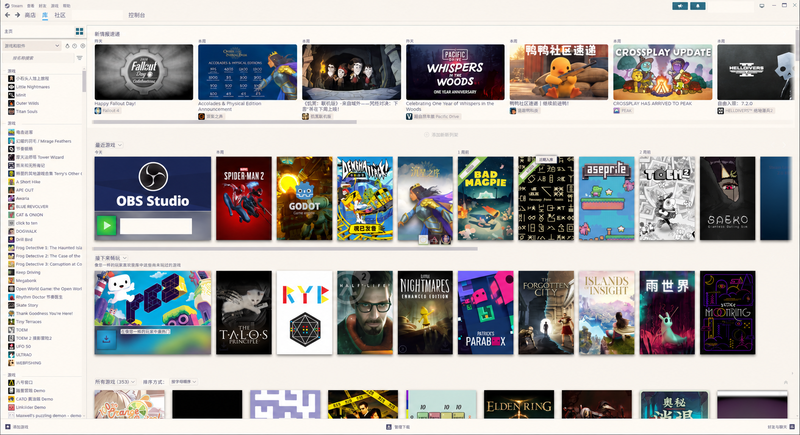800x435 pixels.
Task: Open friends and chat icon
Action: tap(793, 427)
